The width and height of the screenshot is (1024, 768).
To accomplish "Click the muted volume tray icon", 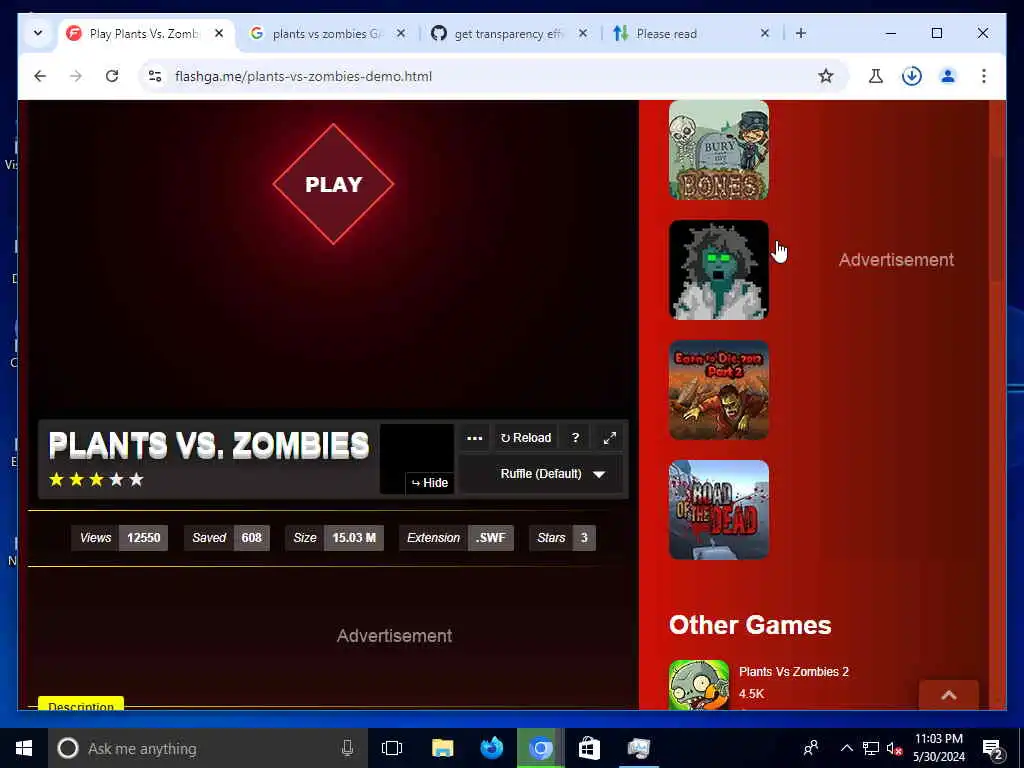I will [894, 749].
